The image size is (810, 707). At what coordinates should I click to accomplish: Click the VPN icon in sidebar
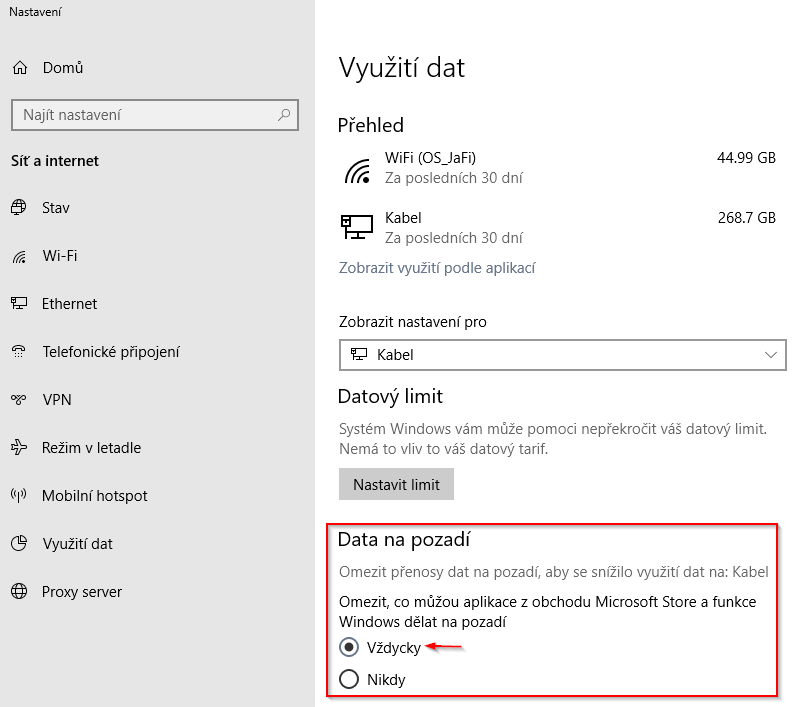pyautogui.click(x=19, y=400)
